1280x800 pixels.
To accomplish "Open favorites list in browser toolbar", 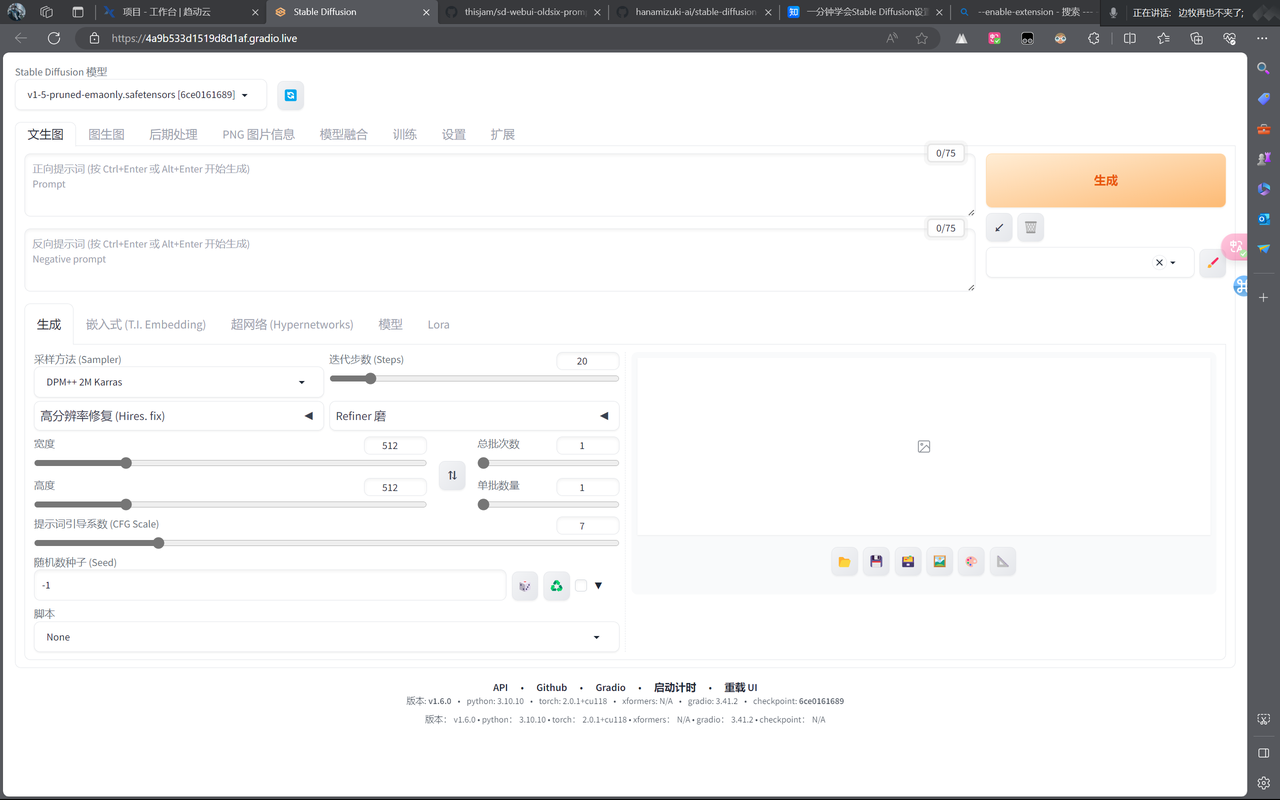I will [x=1164, y=38].
